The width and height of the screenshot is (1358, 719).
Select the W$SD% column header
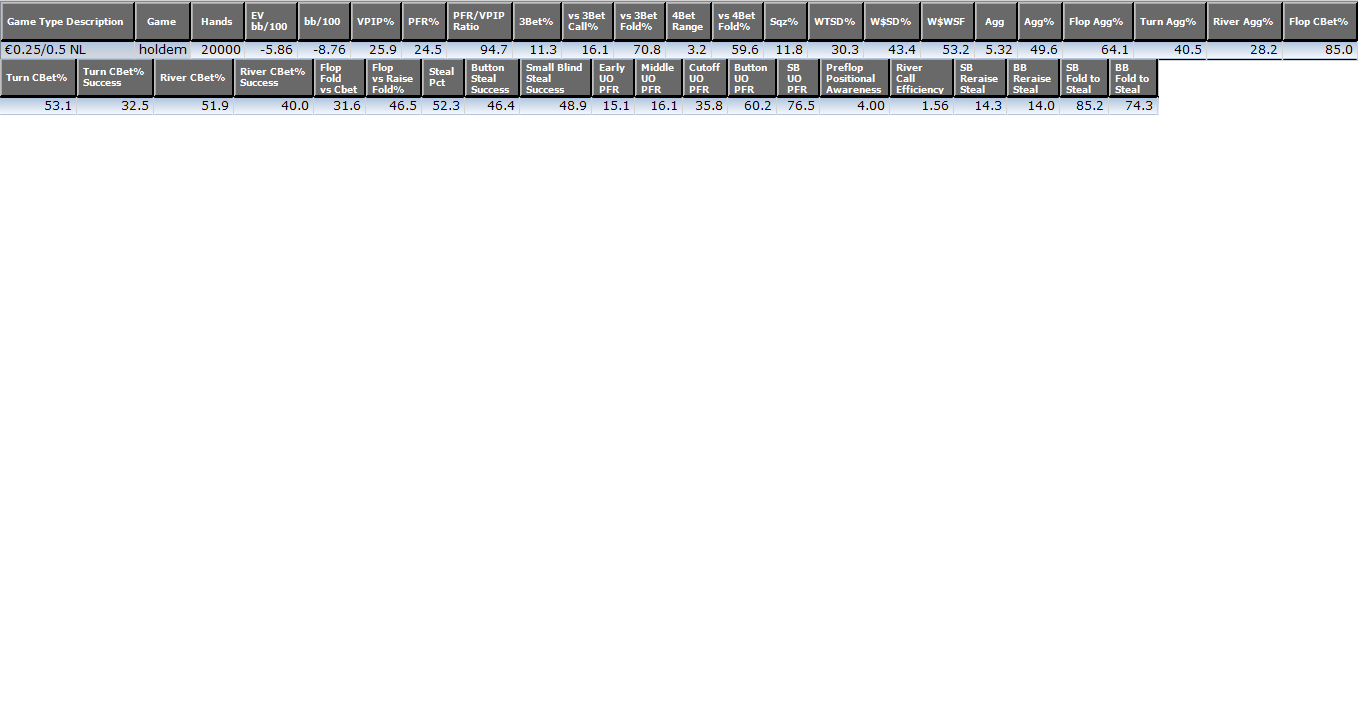[892, 21]
